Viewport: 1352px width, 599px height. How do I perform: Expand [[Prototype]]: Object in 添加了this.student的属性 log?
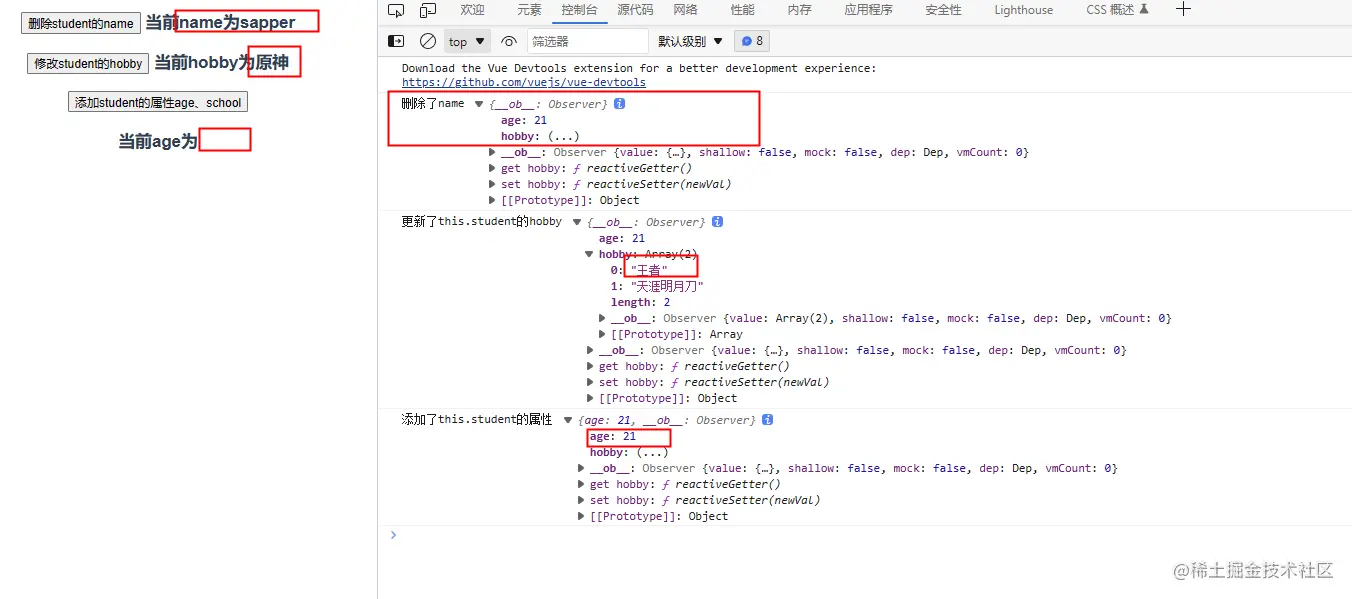[x=581, y=516]
